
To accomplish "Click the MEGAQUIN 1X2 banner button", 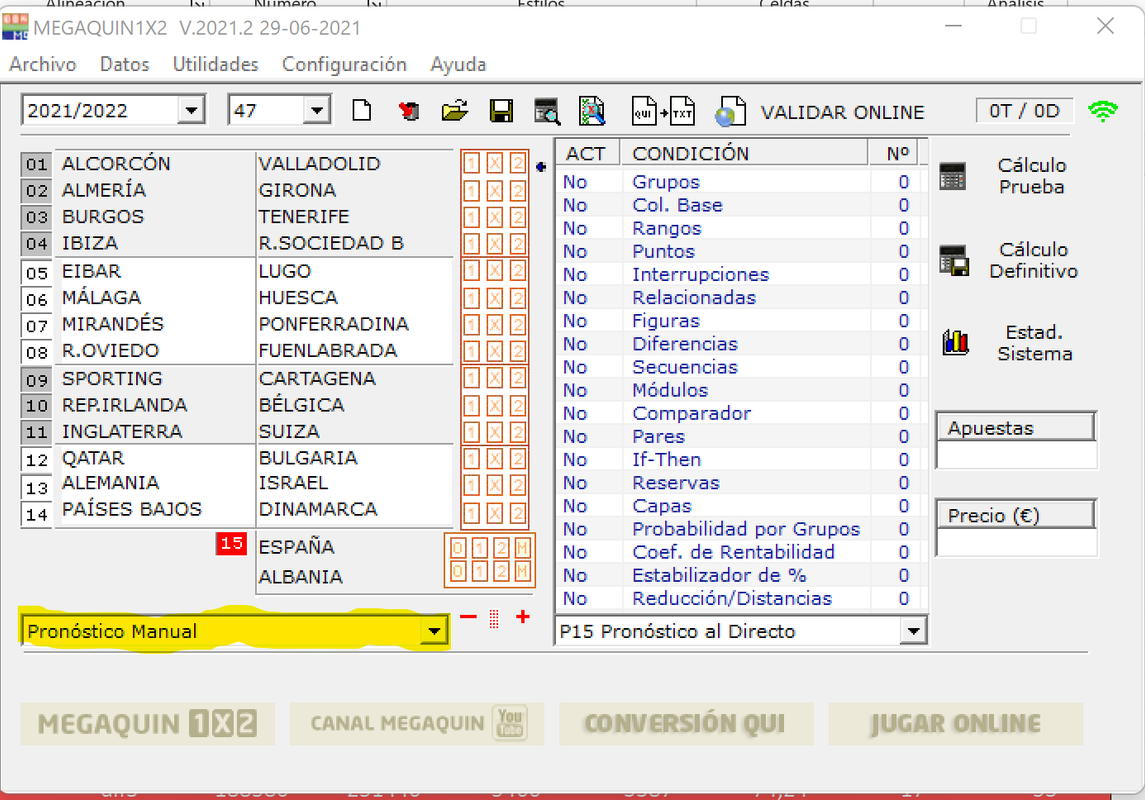I will point(148,724).
